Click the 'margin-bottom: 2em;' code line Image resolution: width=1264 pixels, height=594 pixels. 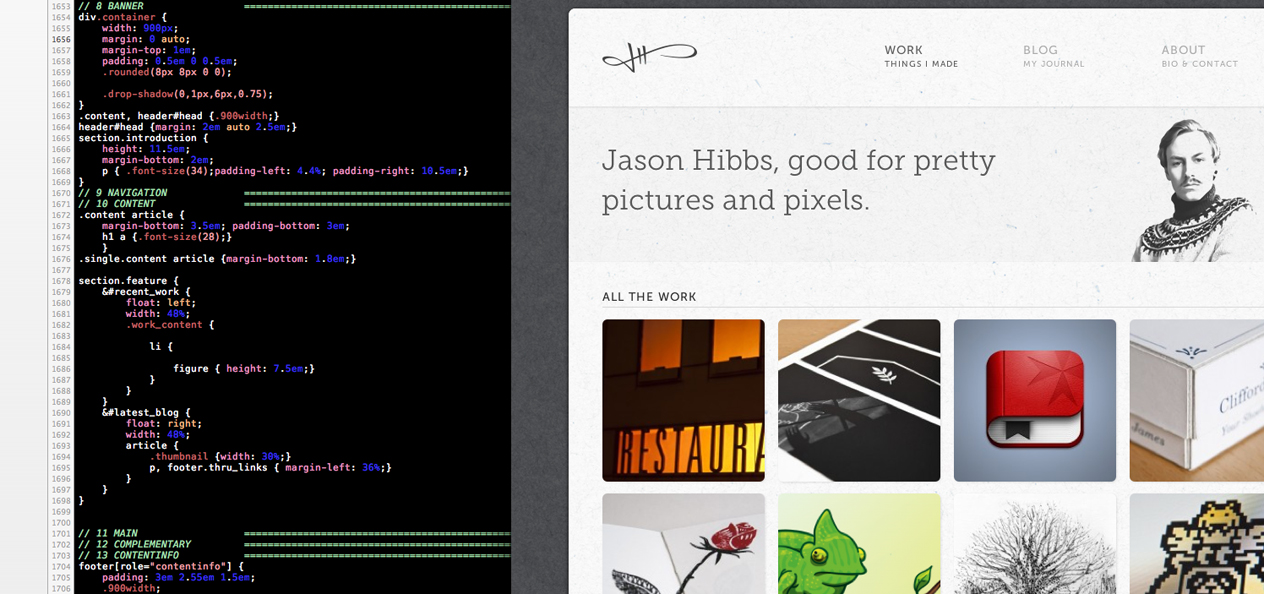tap(157, 160)
